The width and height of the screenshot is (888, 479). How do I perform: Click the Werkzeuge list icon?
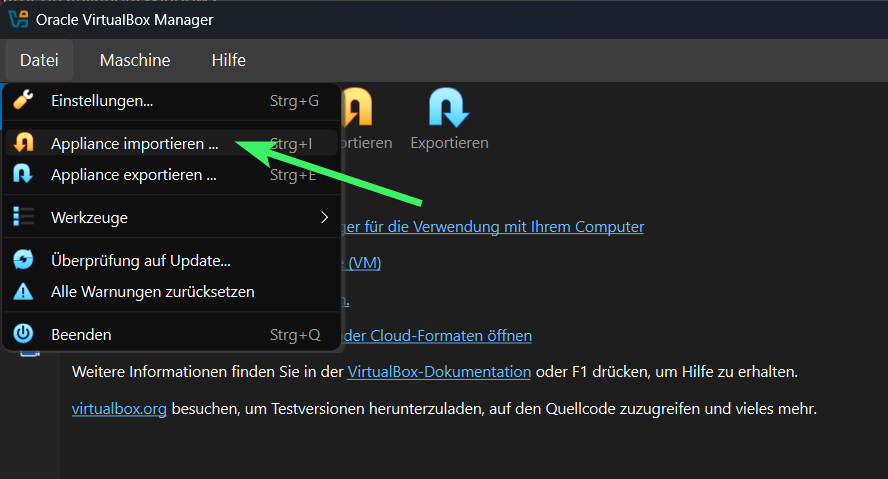pos(23,217)
